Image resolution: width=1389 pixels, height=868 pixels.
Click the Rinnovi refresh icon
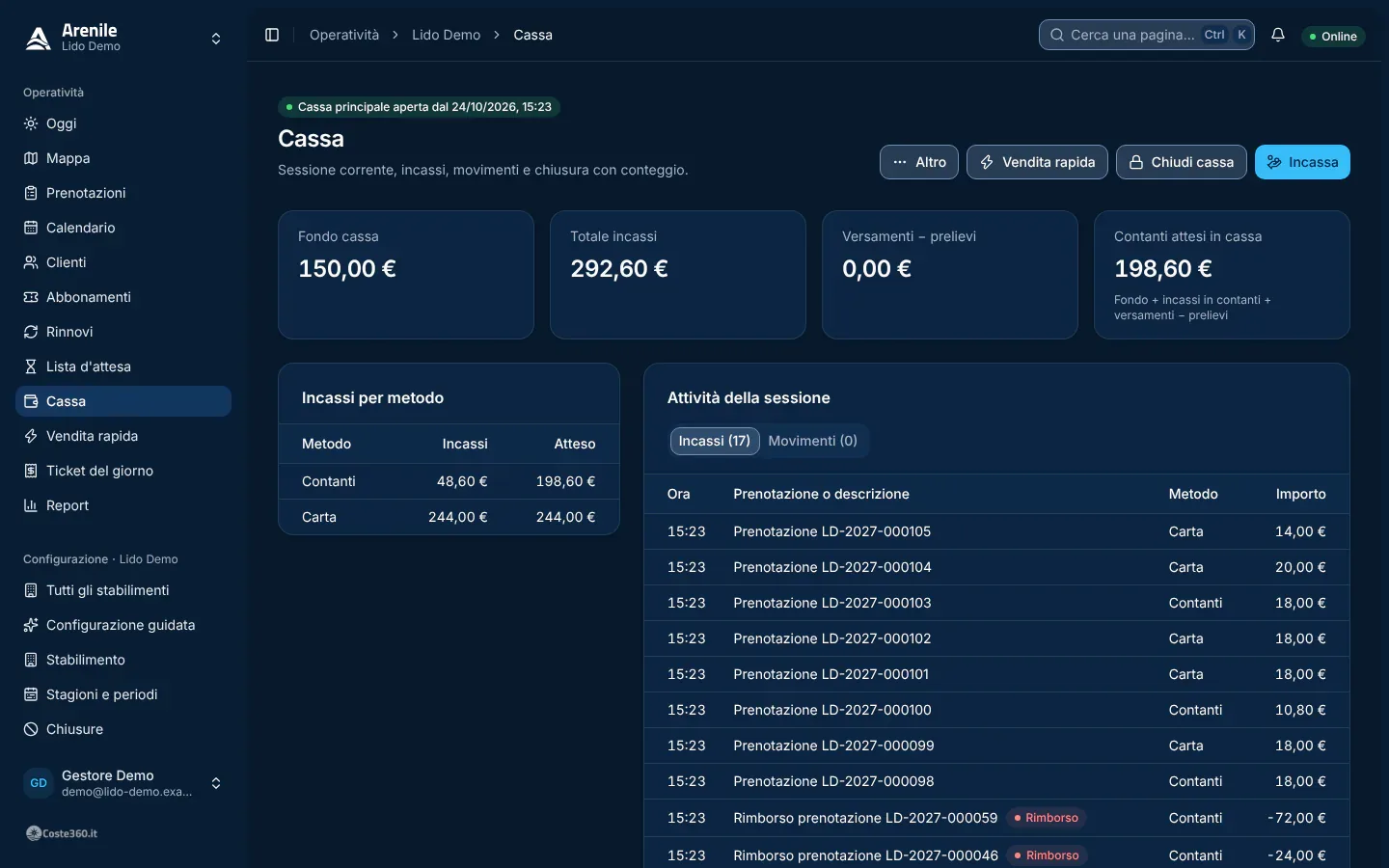click(31, 332)
